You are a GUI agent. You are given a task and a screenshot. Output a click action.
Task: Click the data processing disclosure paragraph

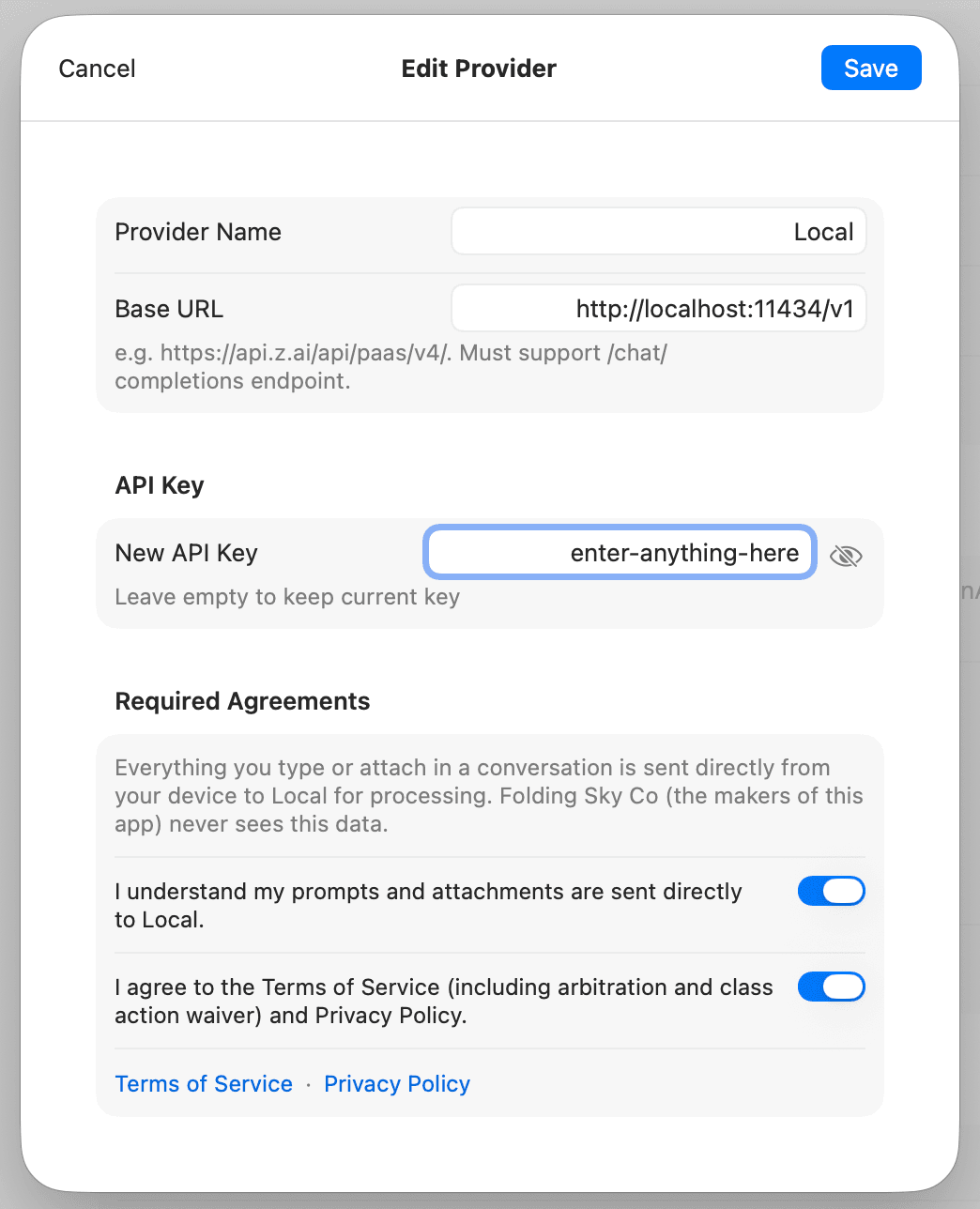coord(488,795)
